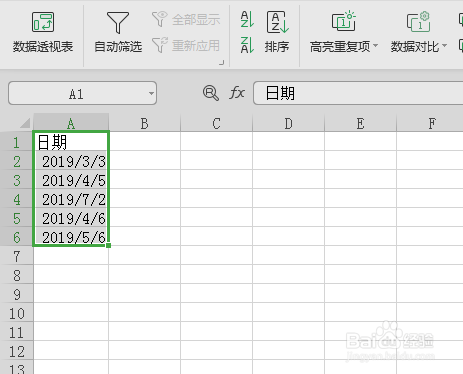The width and height of the screenshot is (463, 374).
Task: Click empty cell B1
Action: 145,141
